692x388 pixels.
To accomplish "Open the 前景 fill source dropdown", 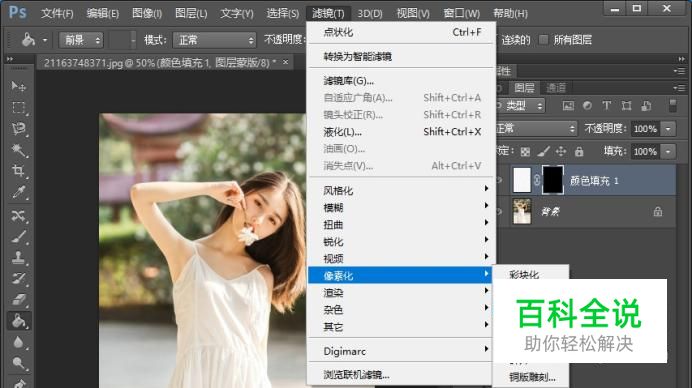I will 81,40.
